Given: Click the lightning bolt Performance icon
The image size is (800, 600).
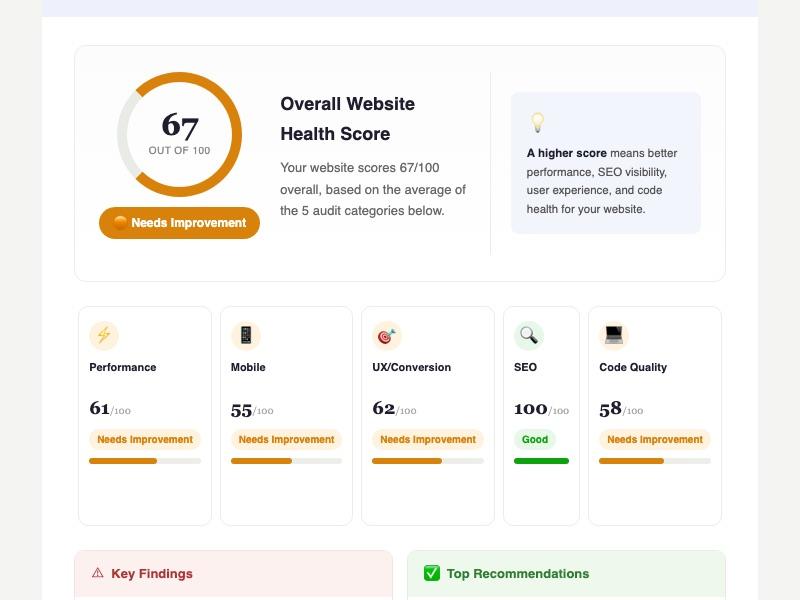Looking at the screenshot, I should 104,335.
